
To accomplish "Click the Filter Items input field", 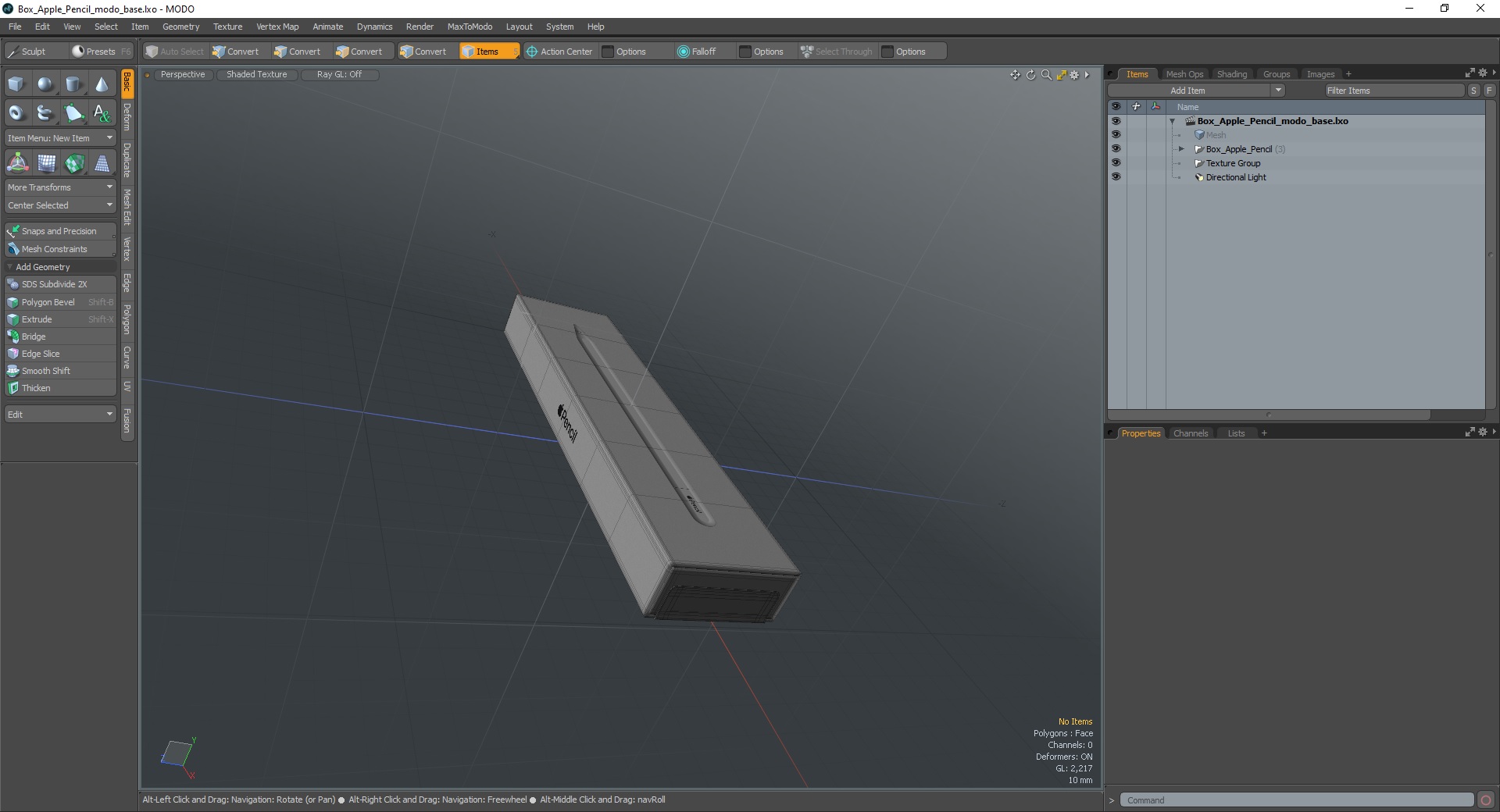I will click(1394, 91).
